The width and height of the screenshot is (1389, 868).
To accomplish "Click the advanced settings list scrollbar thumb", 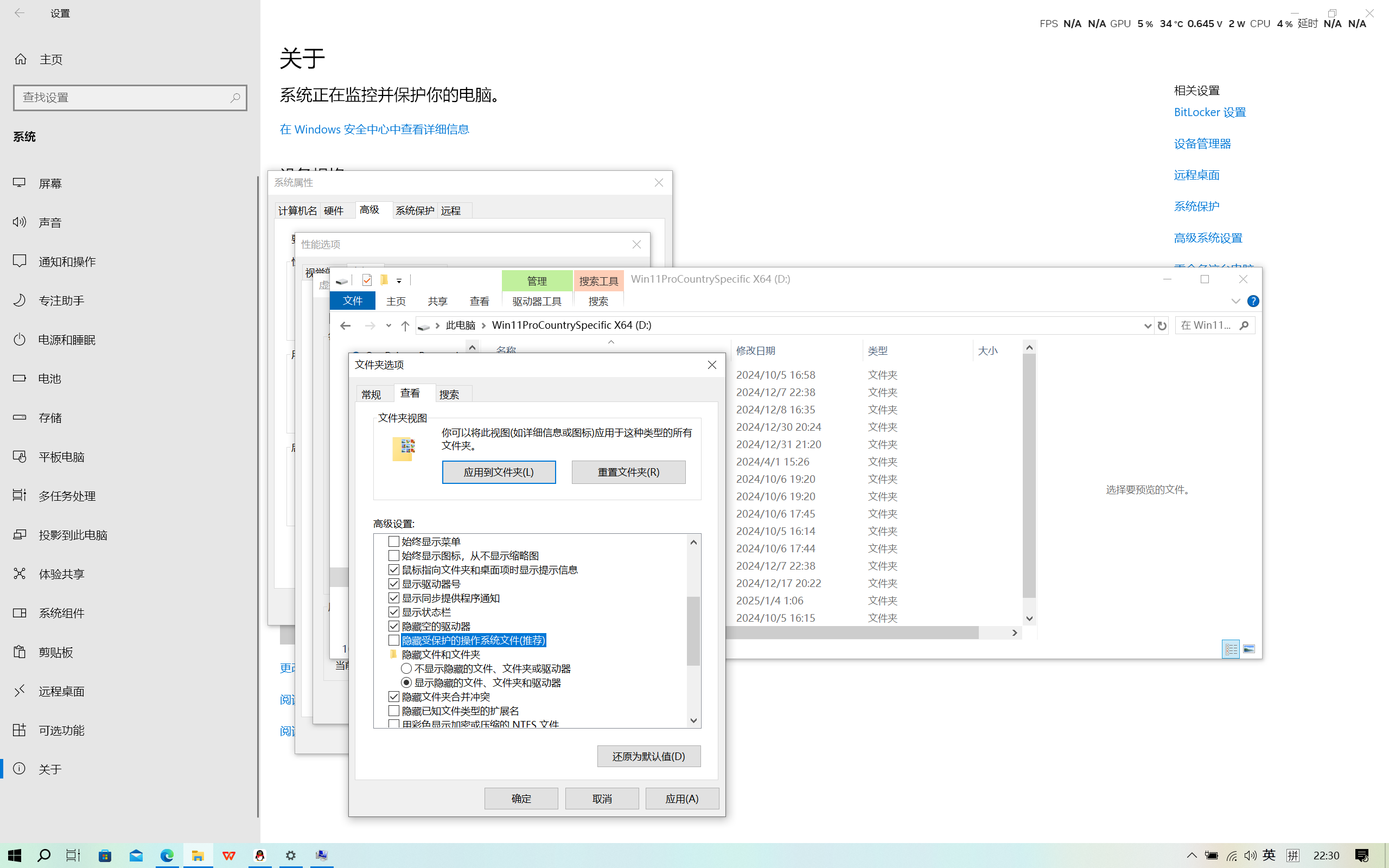I will pos(693,630).
